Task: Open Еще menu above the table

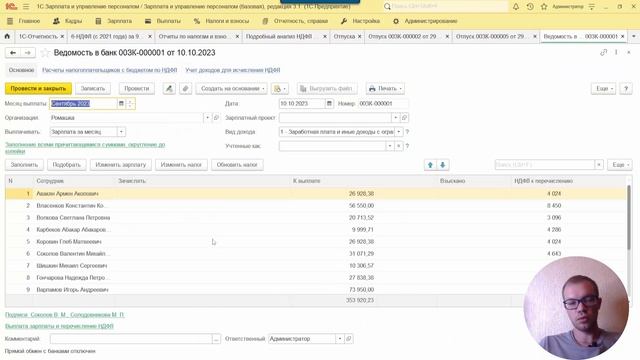Action: 620,165
